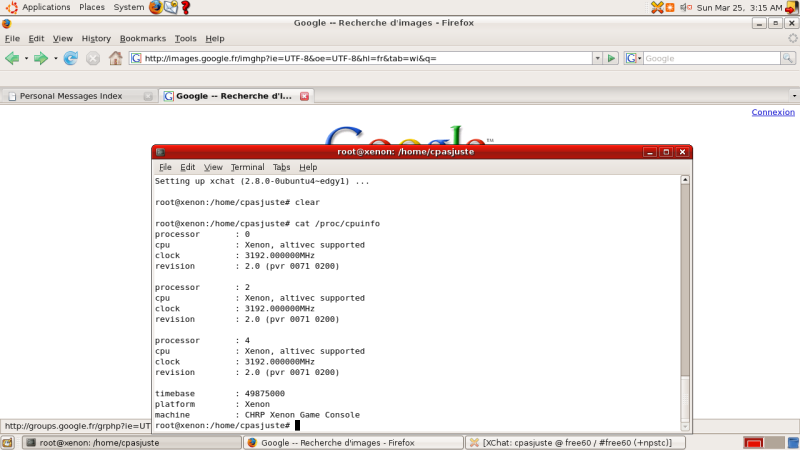Click the timebase value 49875000
Screen dimensions: 800x450
[x=265, y=393]
